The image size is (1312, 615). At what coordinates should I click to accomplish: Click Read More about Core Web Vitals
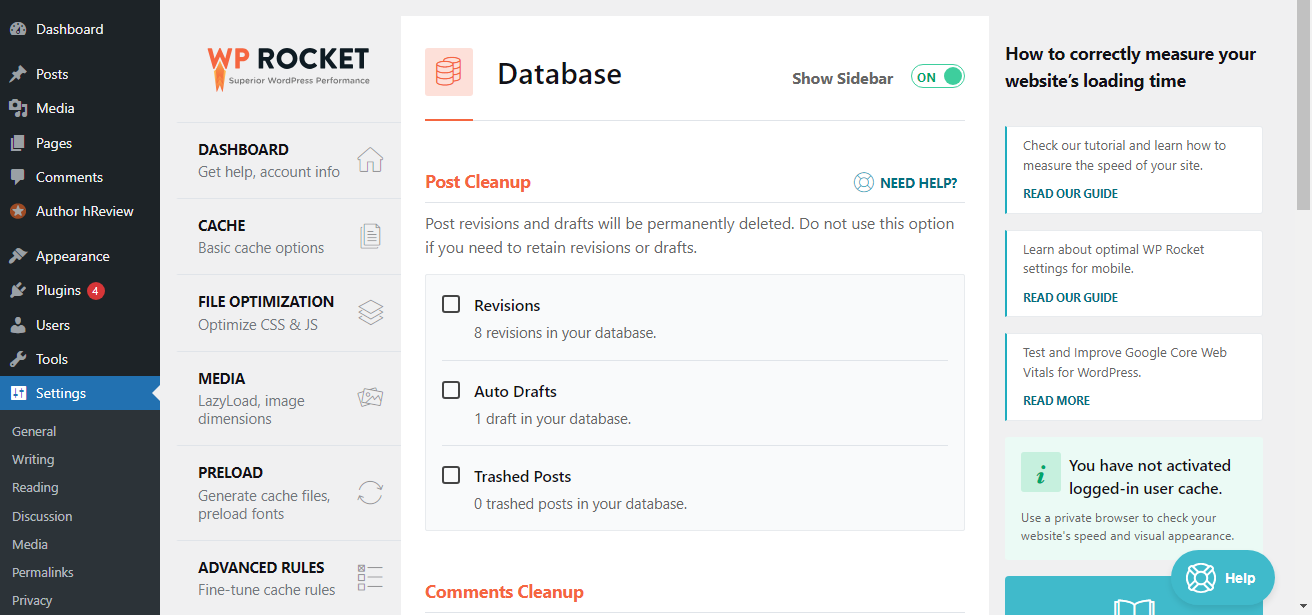pyautogui.click(x=1056, y=400)
